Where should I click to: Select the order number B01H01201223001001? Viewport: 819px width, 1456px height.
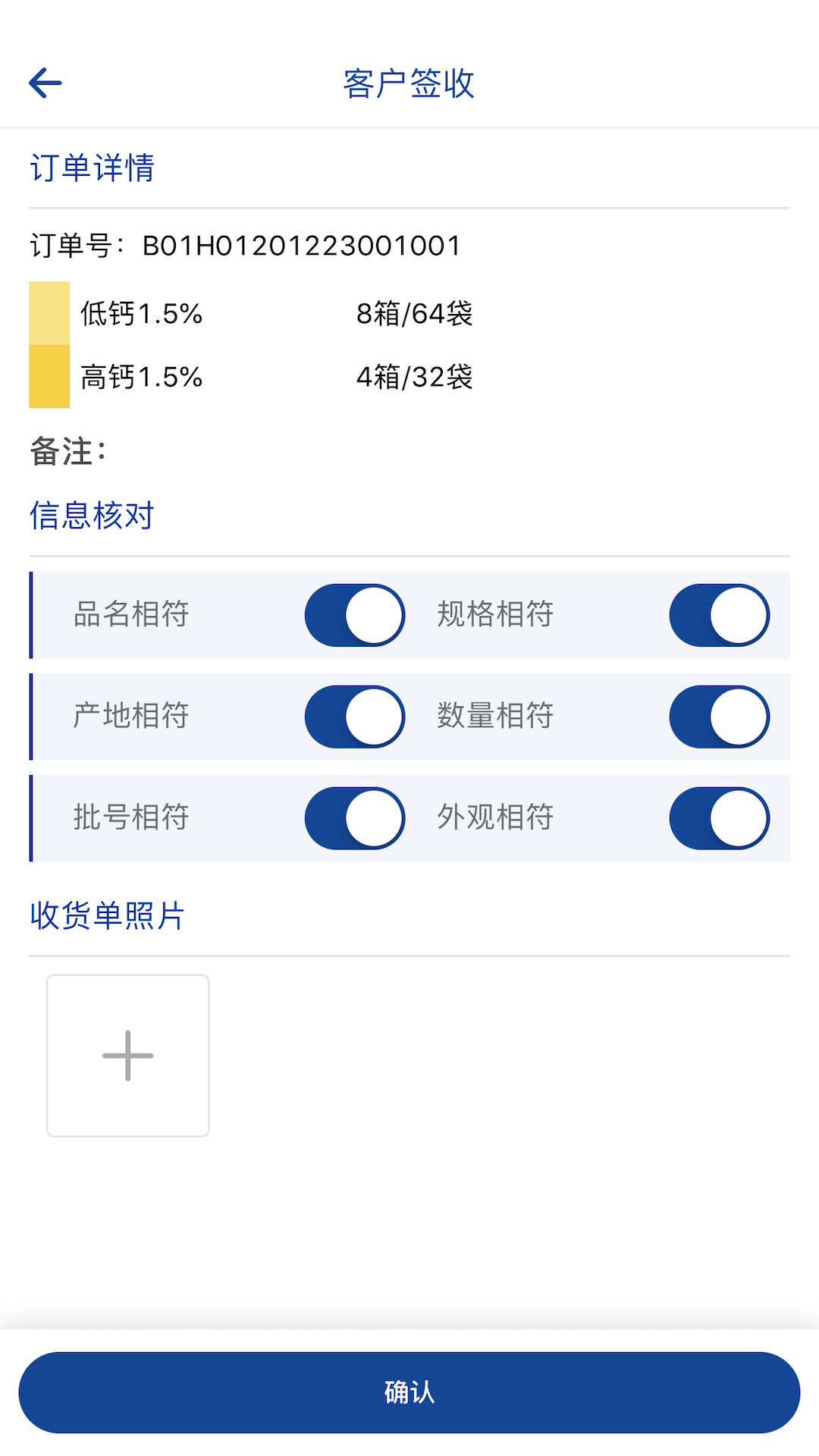pos(302,246)
